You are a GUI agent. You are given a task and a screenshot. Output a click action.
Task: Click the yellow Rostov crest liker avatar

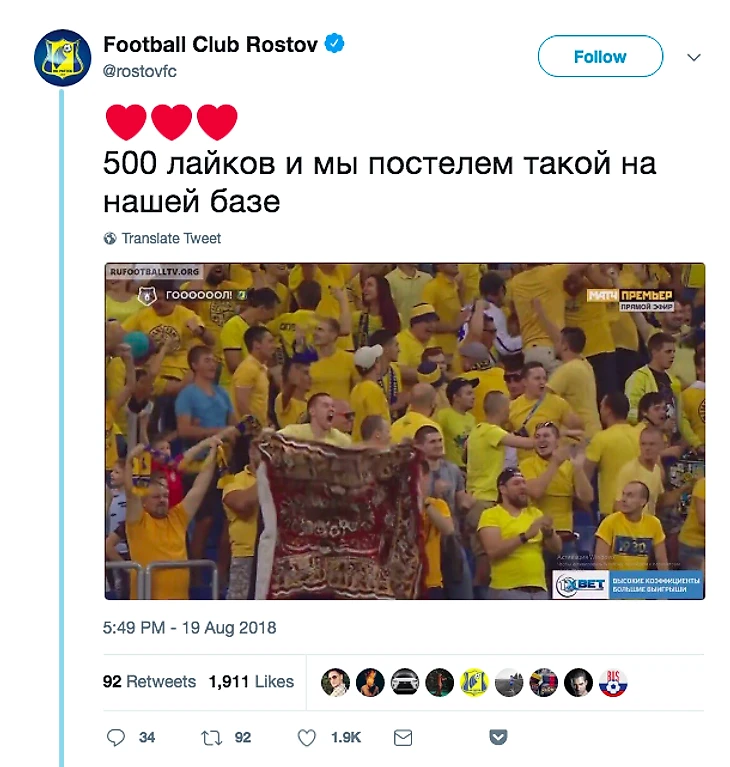(x=474, y=682)
